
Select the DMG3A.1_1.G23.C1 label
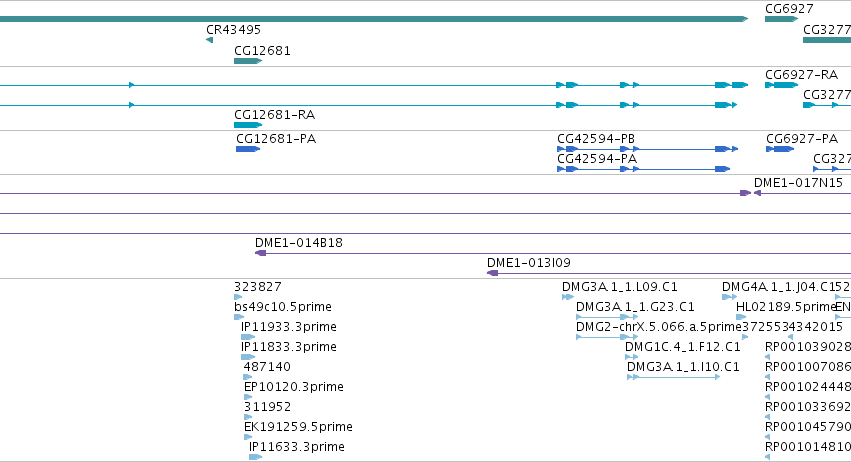pos(635,306)
